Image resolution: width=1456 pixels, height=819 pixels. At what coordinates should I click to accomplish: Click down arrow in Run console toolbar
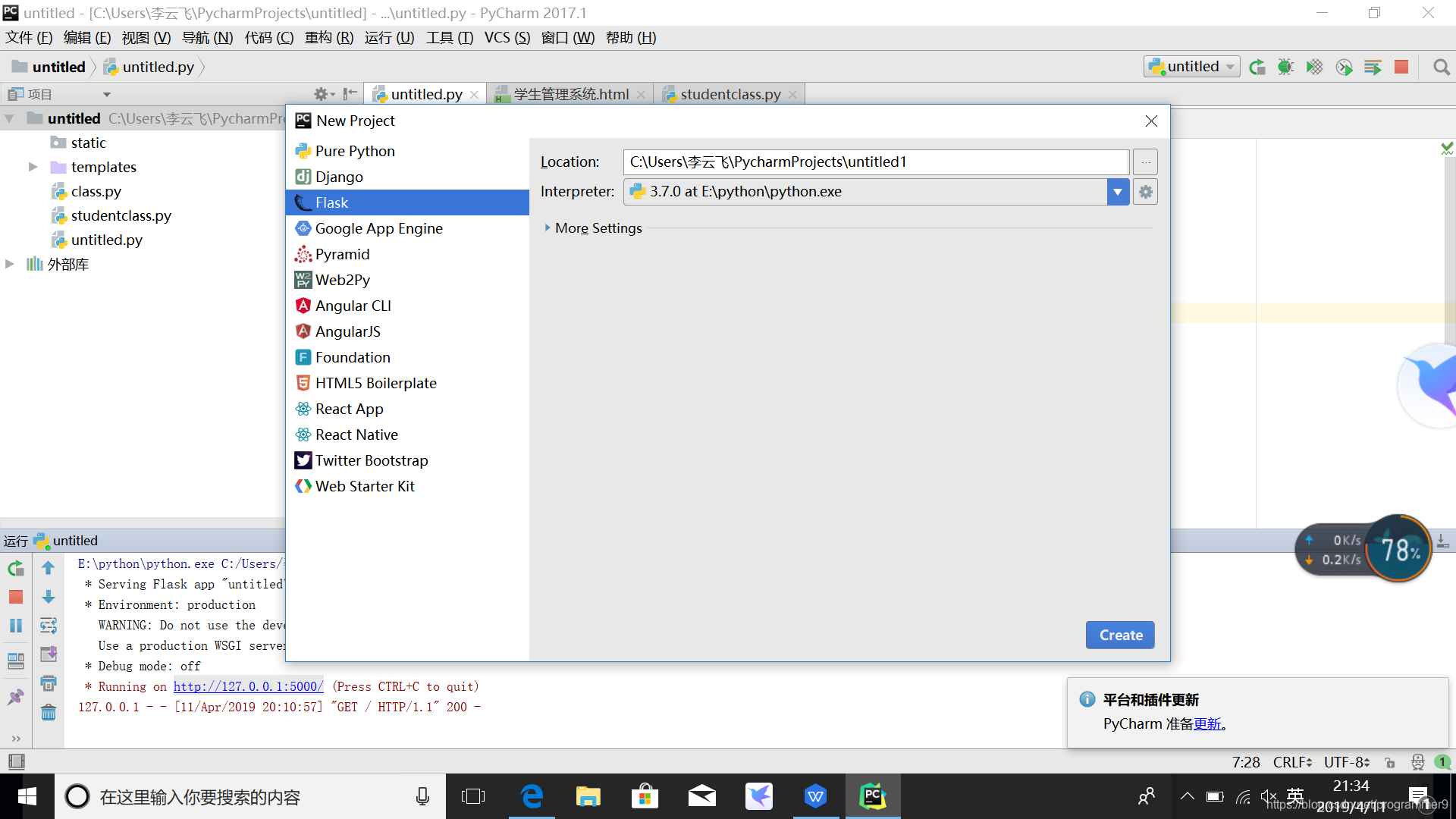pos(49,597)
